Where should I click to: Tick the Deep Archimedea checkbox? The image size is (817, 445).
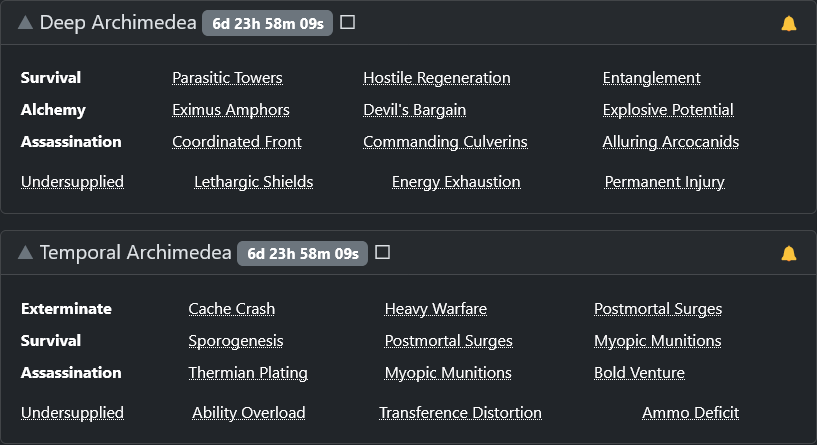(x=348, y=22)
